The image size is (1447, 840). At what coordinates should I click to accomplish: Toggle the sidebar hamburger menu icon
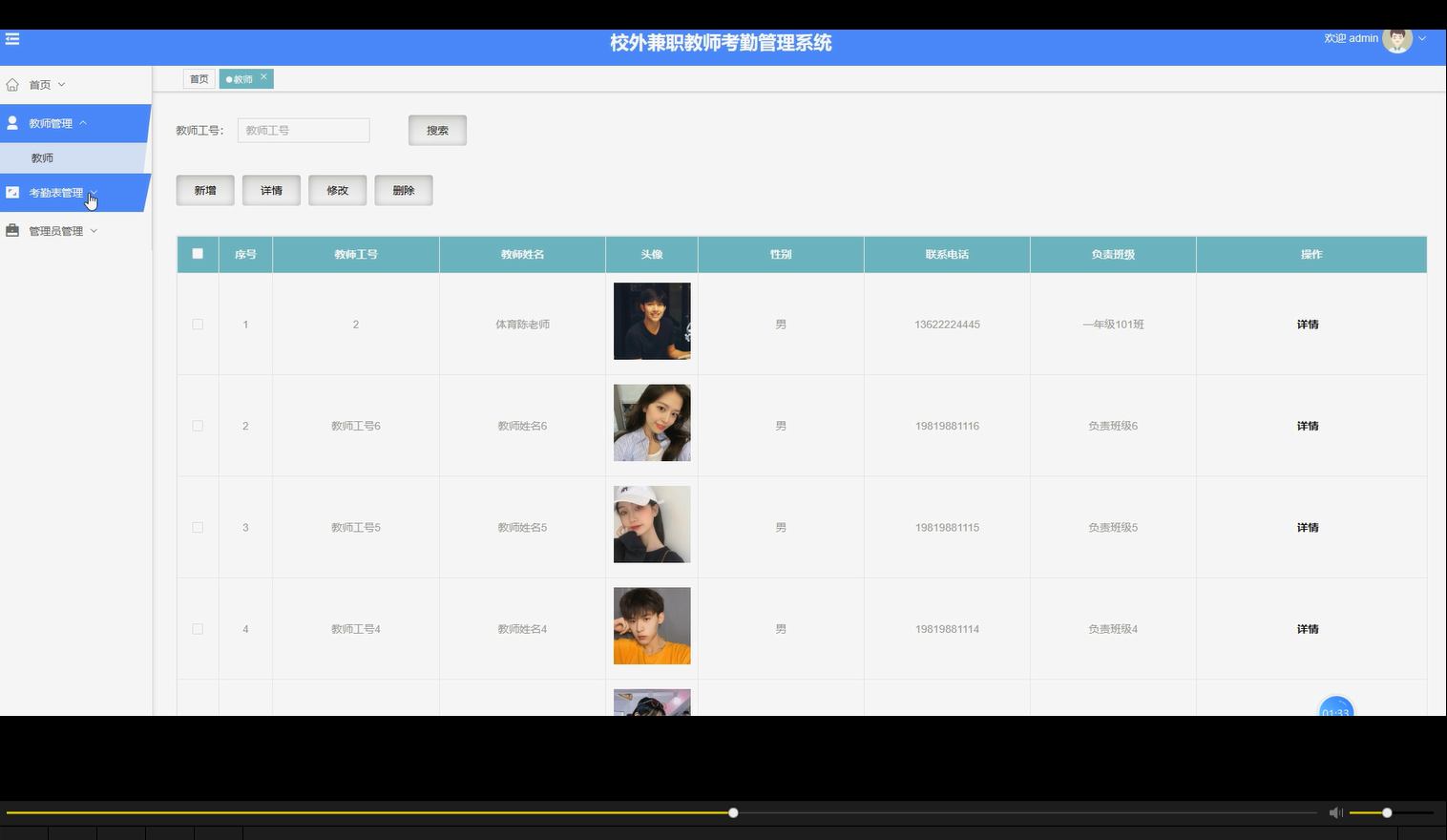click(x=12, y=39)
